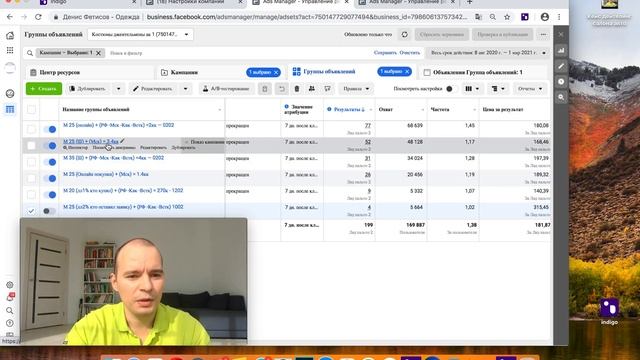This screenshot has width=640, height=360.
Task: Click the A/B test button
Action: point(226,89)
